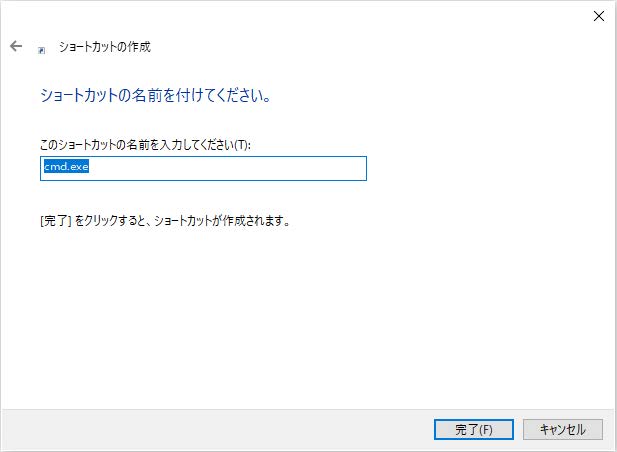Click the shortcut wizard icon beside the title
This screenshot has height=452, width=617.
click(41, 50)
